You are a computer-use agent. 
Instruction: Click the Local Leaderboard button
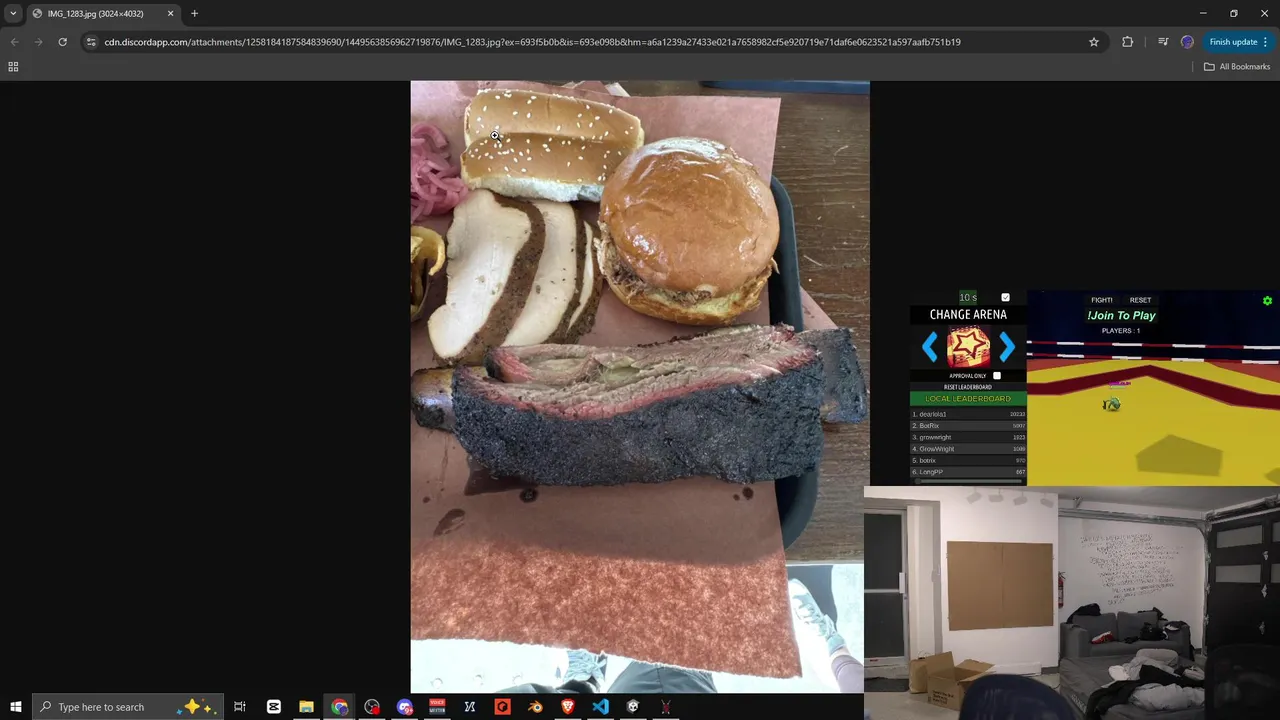(x=968, y=398)
